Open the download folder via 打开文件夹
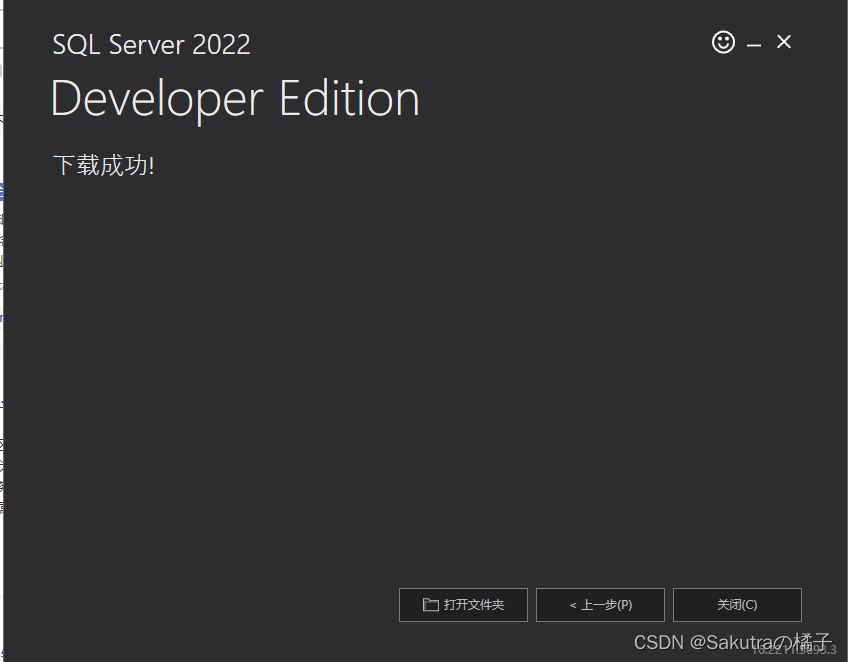This screenshot has width=848, height=662. tap(463, 605)
